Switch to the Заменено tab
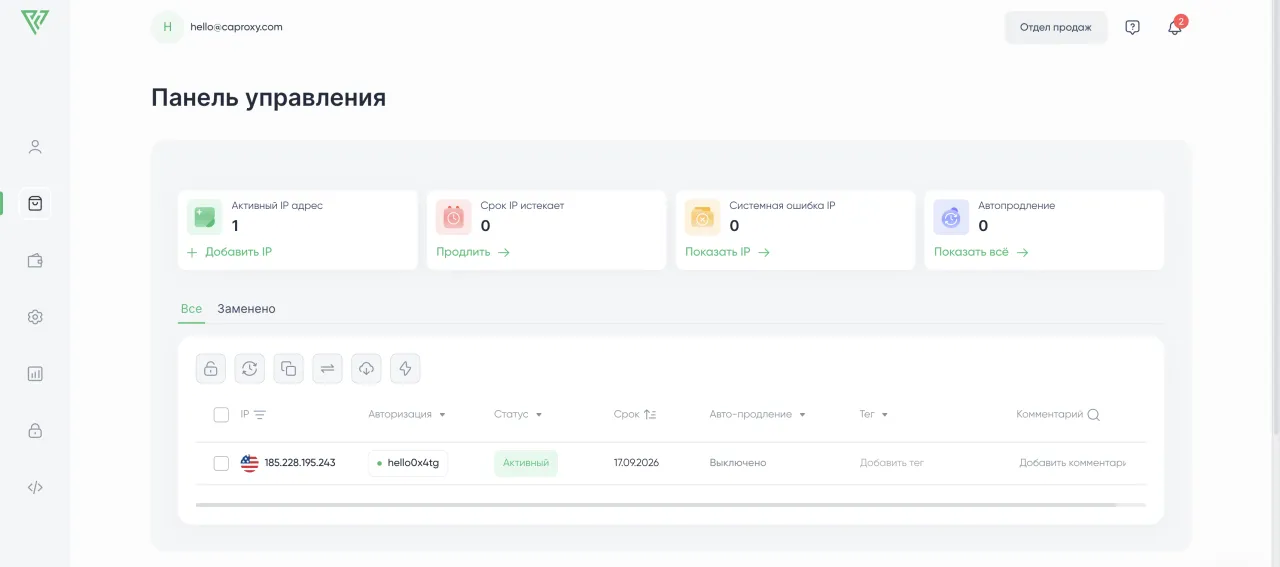The width and height of the screenshot is (1280, 567). click(246, 309)
